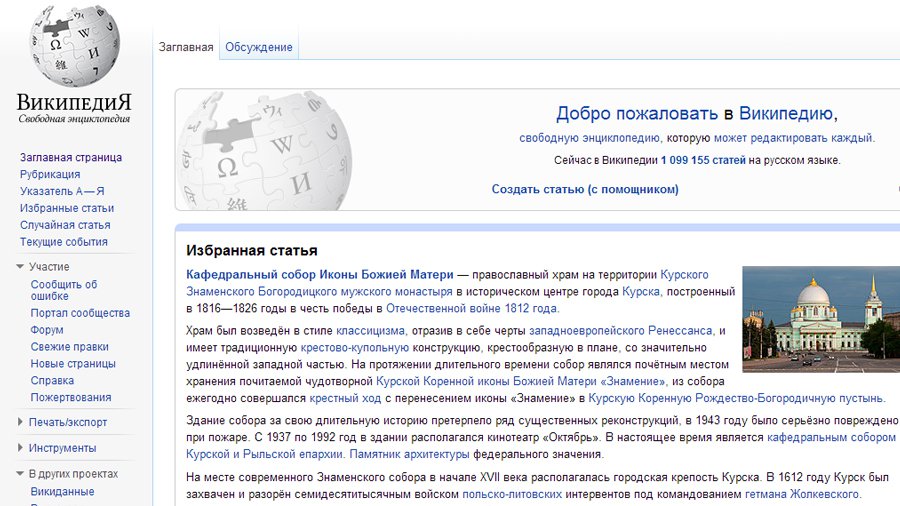Screen dimensions: 900x506
Task: View Свежие правки recent changes
Action: coord(69,347)
